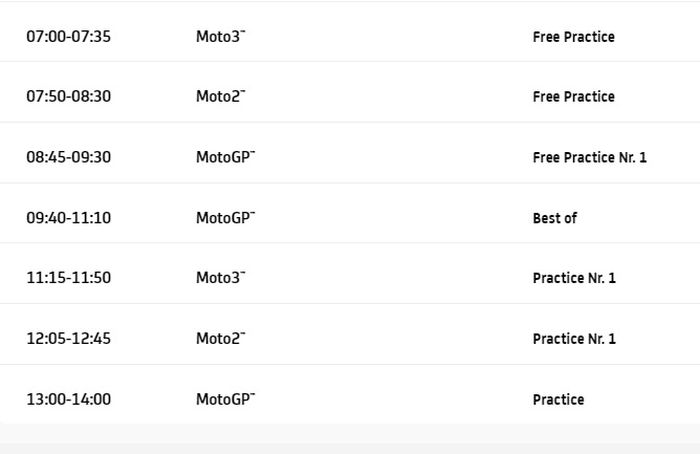Select MotoGP in the 09:40 row
The height and width of the screenshot is (454, 700).
pyautogui.click(x=225, y=218)
